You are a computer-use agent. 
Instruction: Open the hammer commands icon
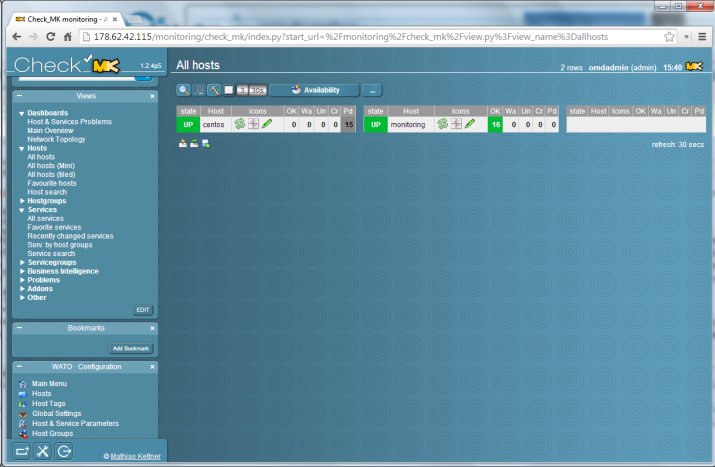[214, 90]
